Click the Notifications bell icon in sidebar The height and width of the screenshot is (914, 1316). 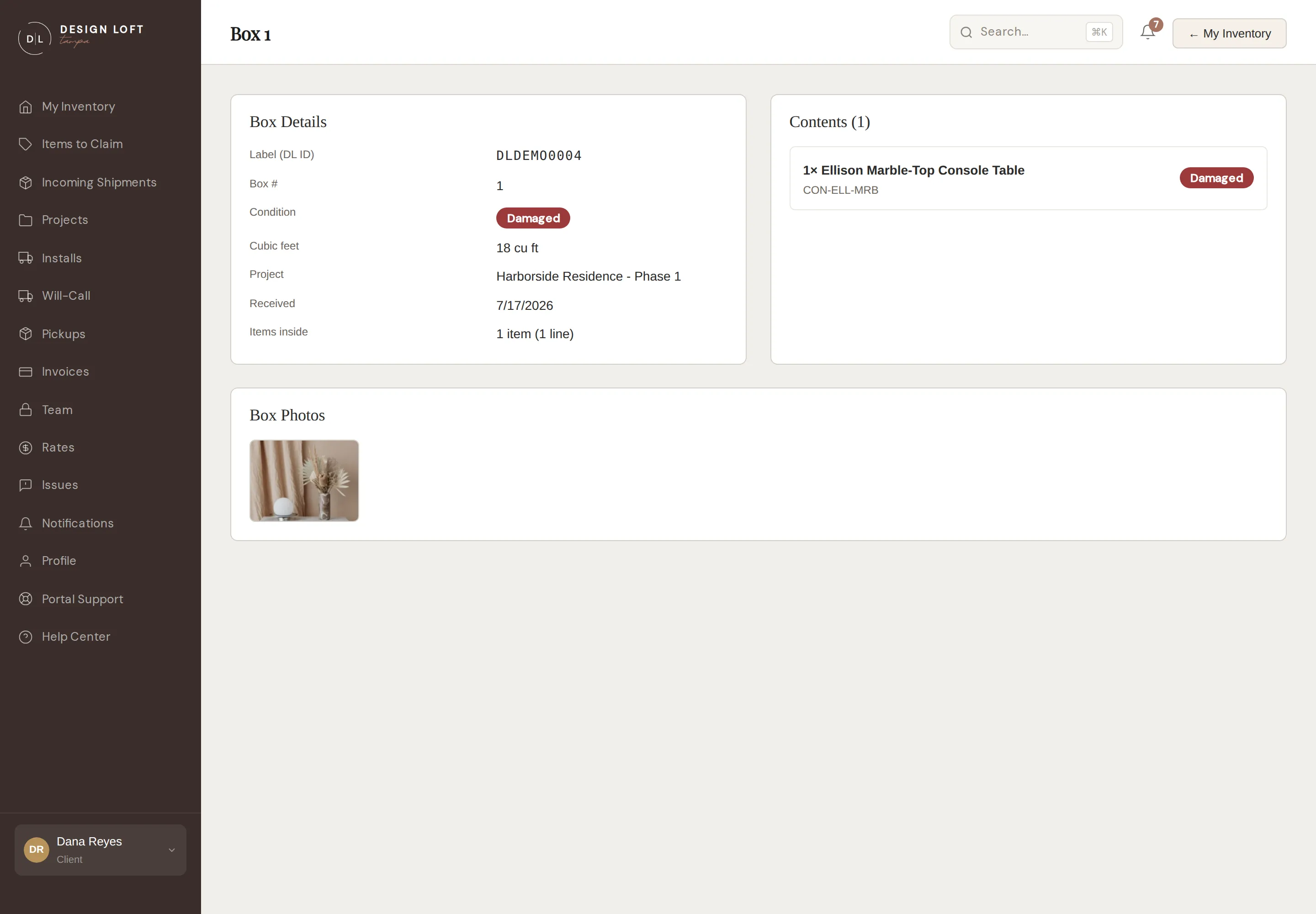tap(25, 523)
